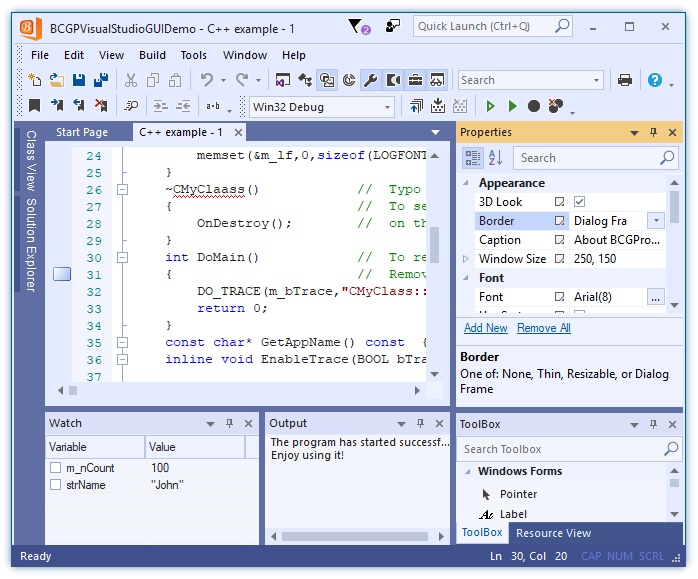Click the Print icon
This screenshot has width=698, height=579.
coord(625,80)
